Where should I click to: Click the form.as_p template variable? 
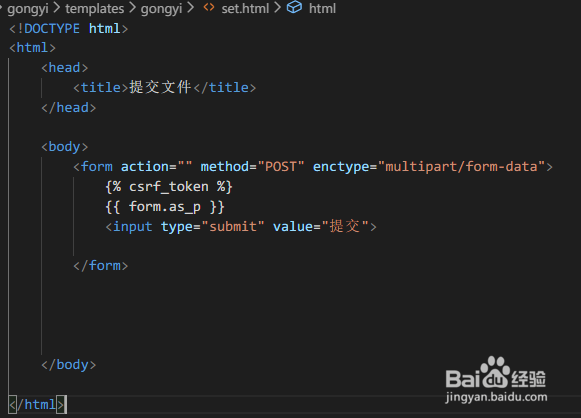(x=165, y=207)
